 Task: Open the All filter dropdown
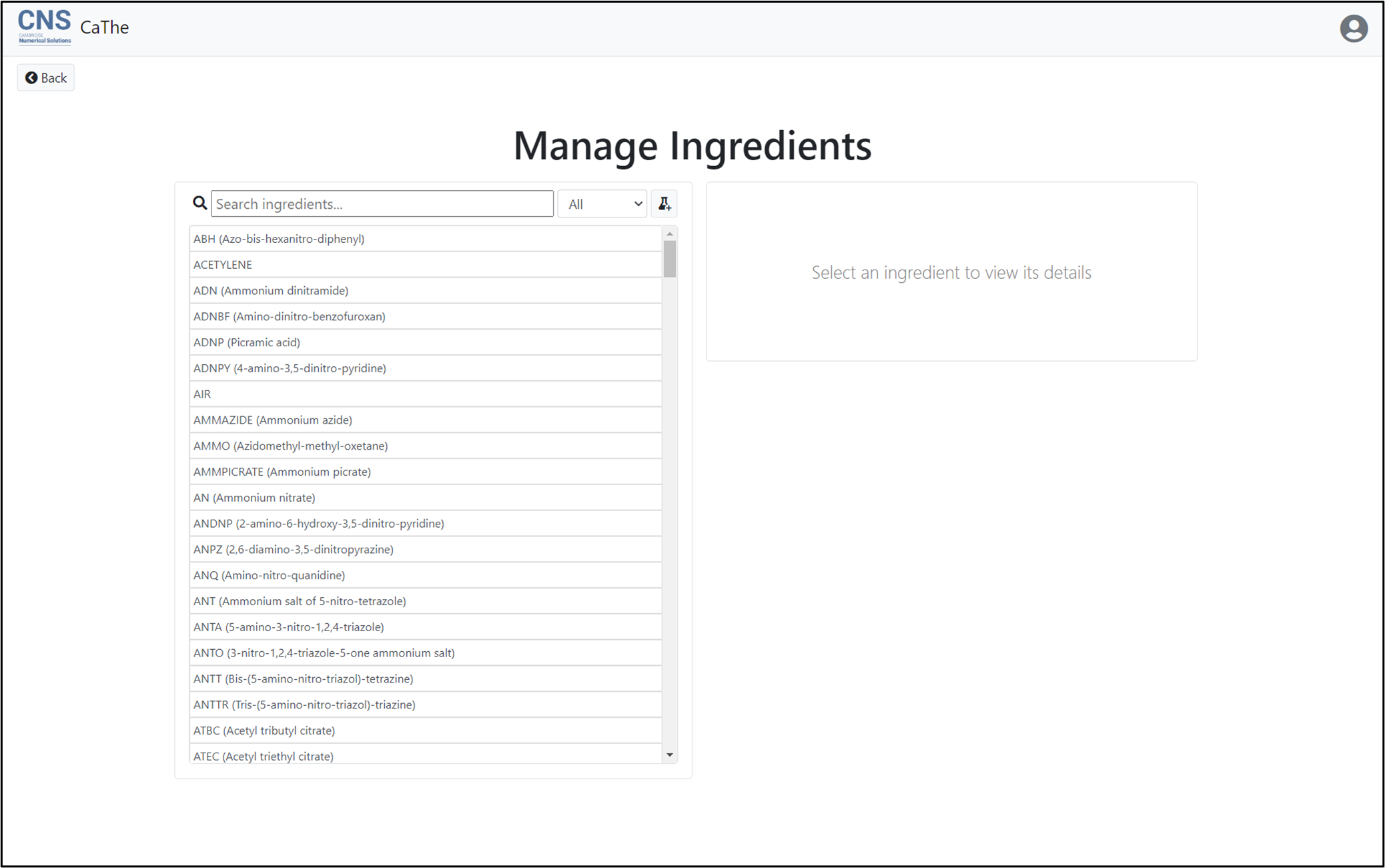point(602,204)
